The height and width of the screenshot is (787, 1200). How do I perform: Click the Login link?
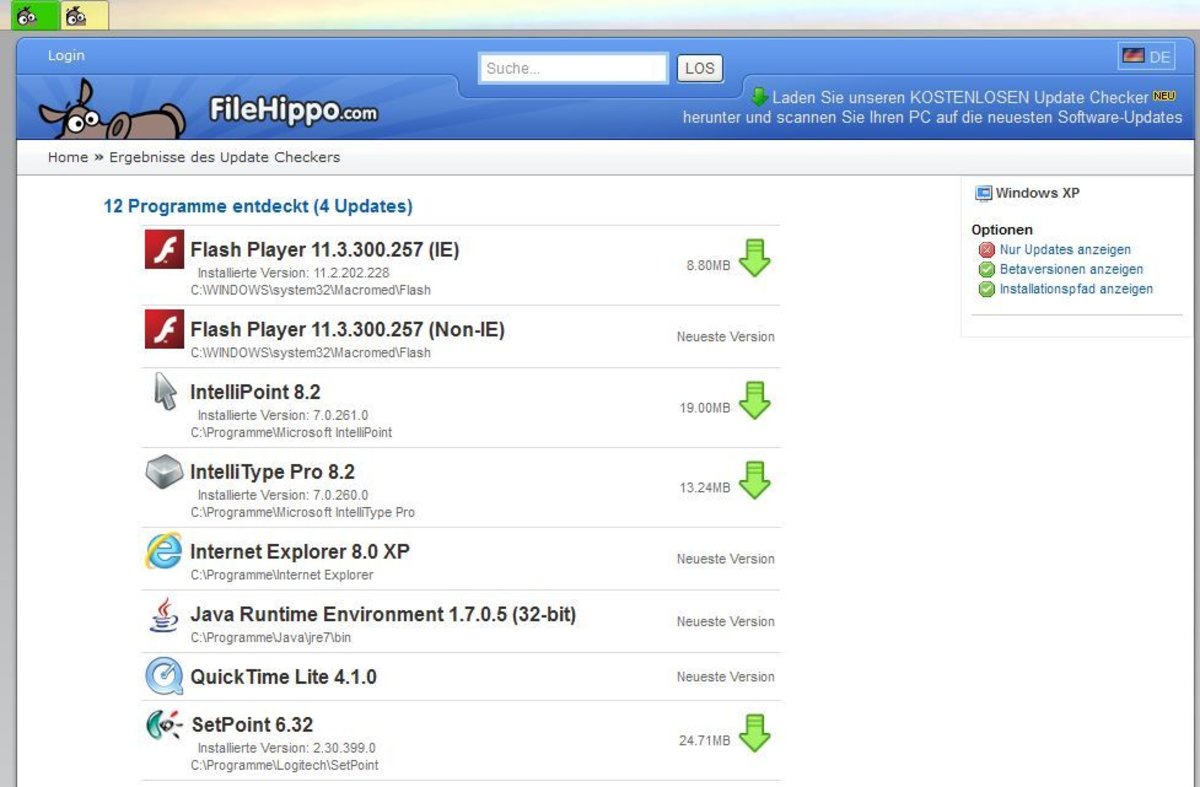[x=66, y=56]
